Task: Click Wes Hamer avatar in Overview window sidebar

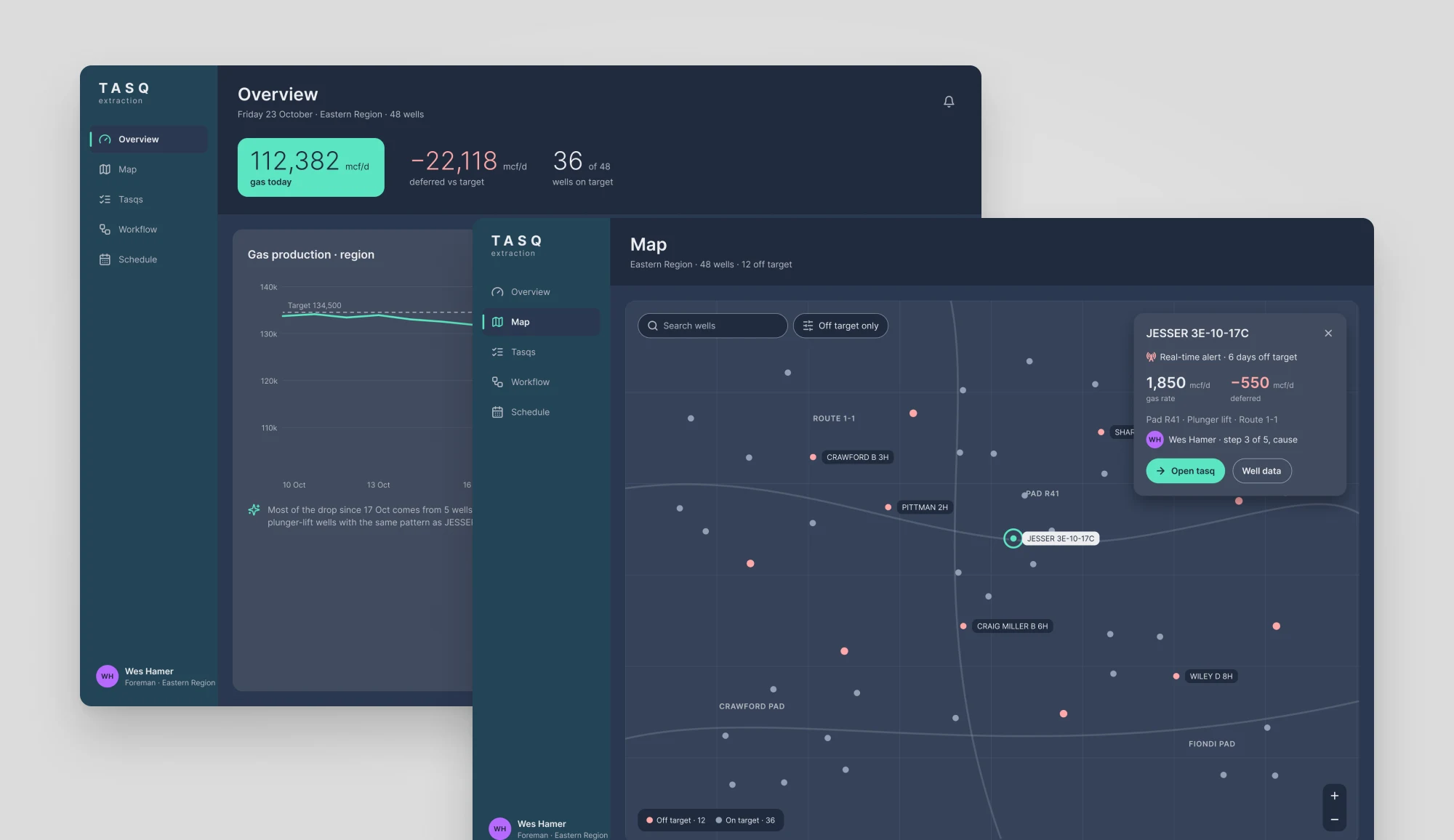Action: coord(107,677)
